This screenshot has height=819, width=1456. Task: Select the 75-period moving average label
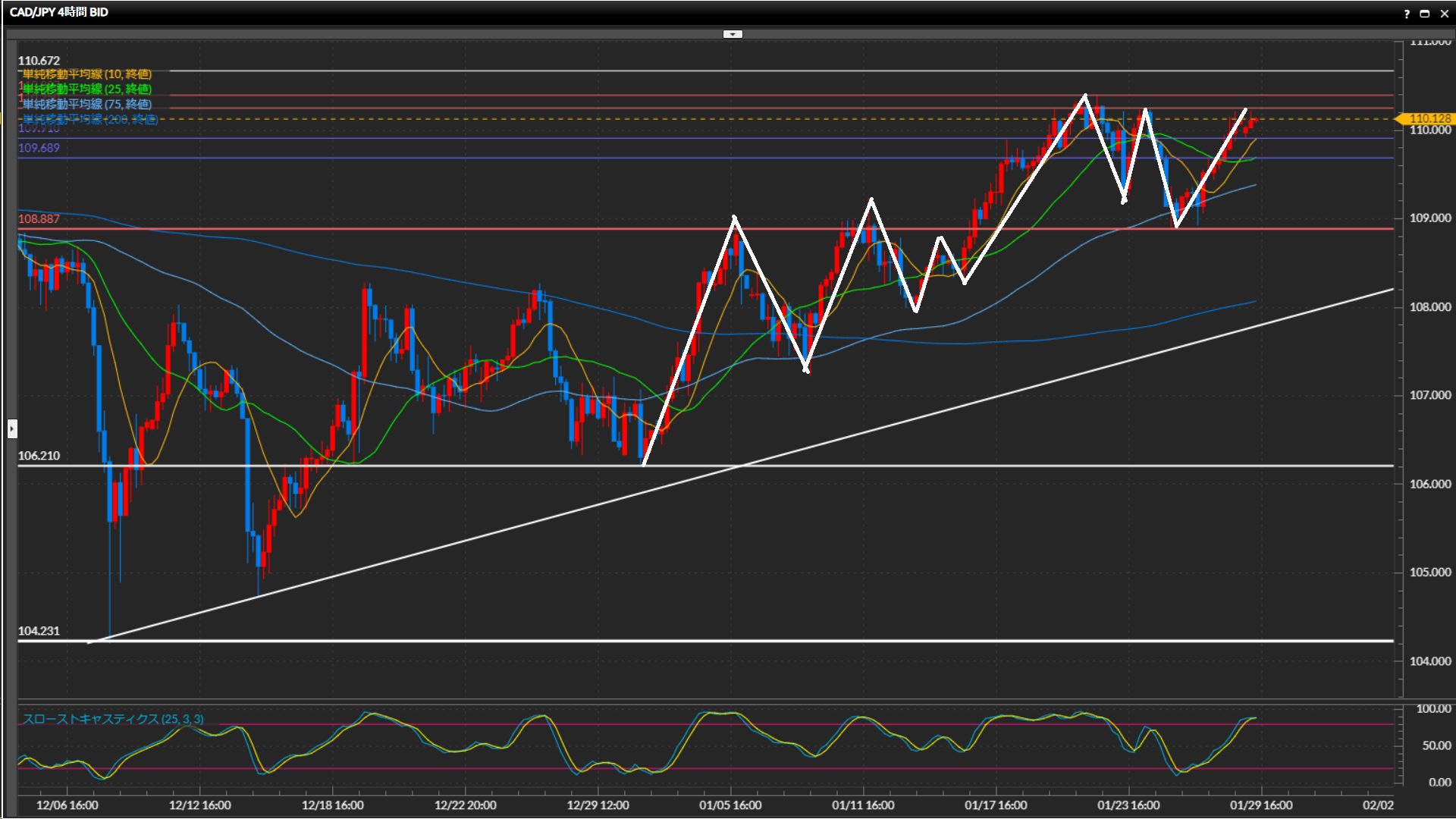87,105
